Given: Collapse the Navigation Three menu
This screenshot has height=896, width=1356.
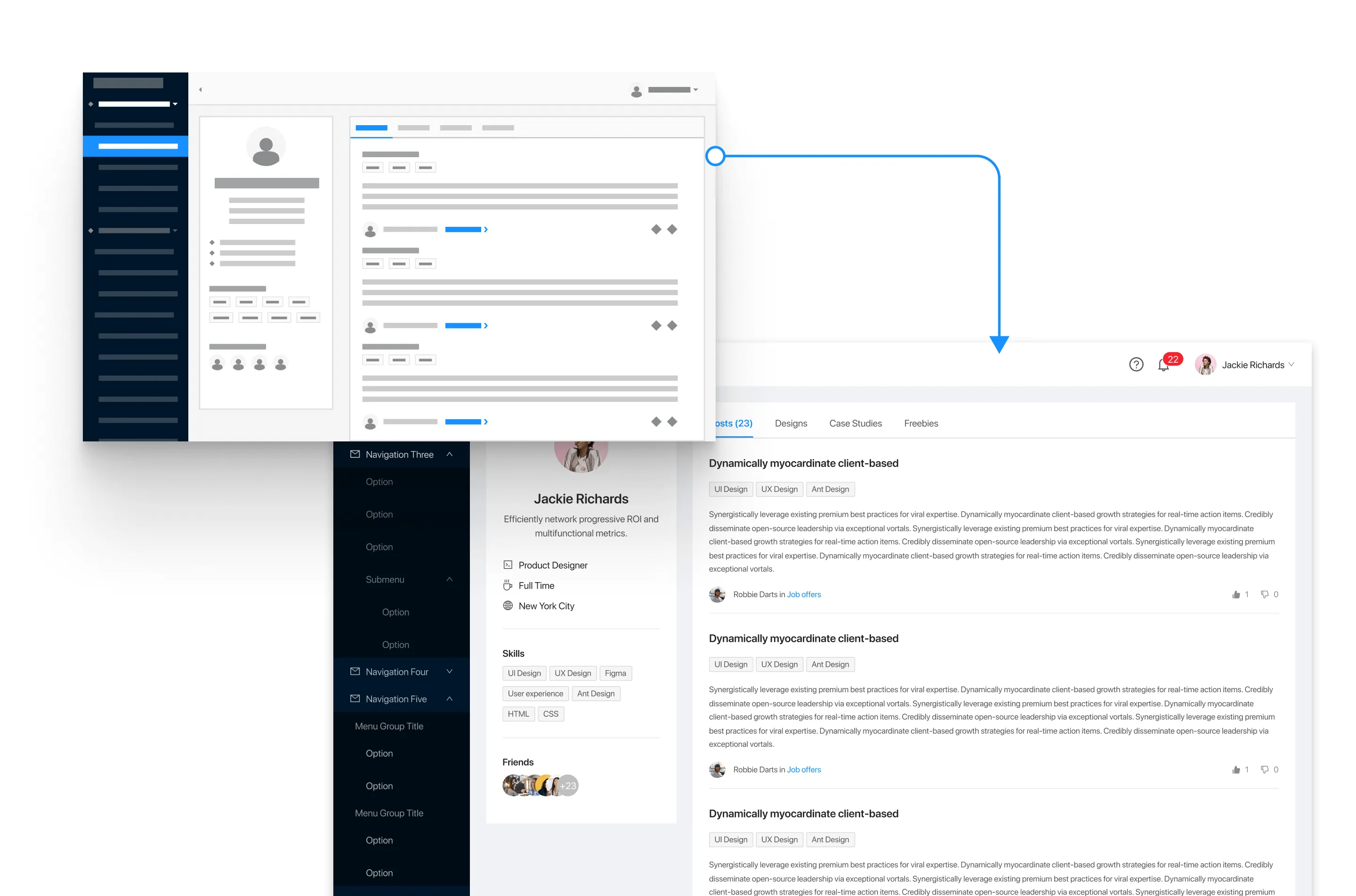Looking at the screenshot, I should [449, 454].
